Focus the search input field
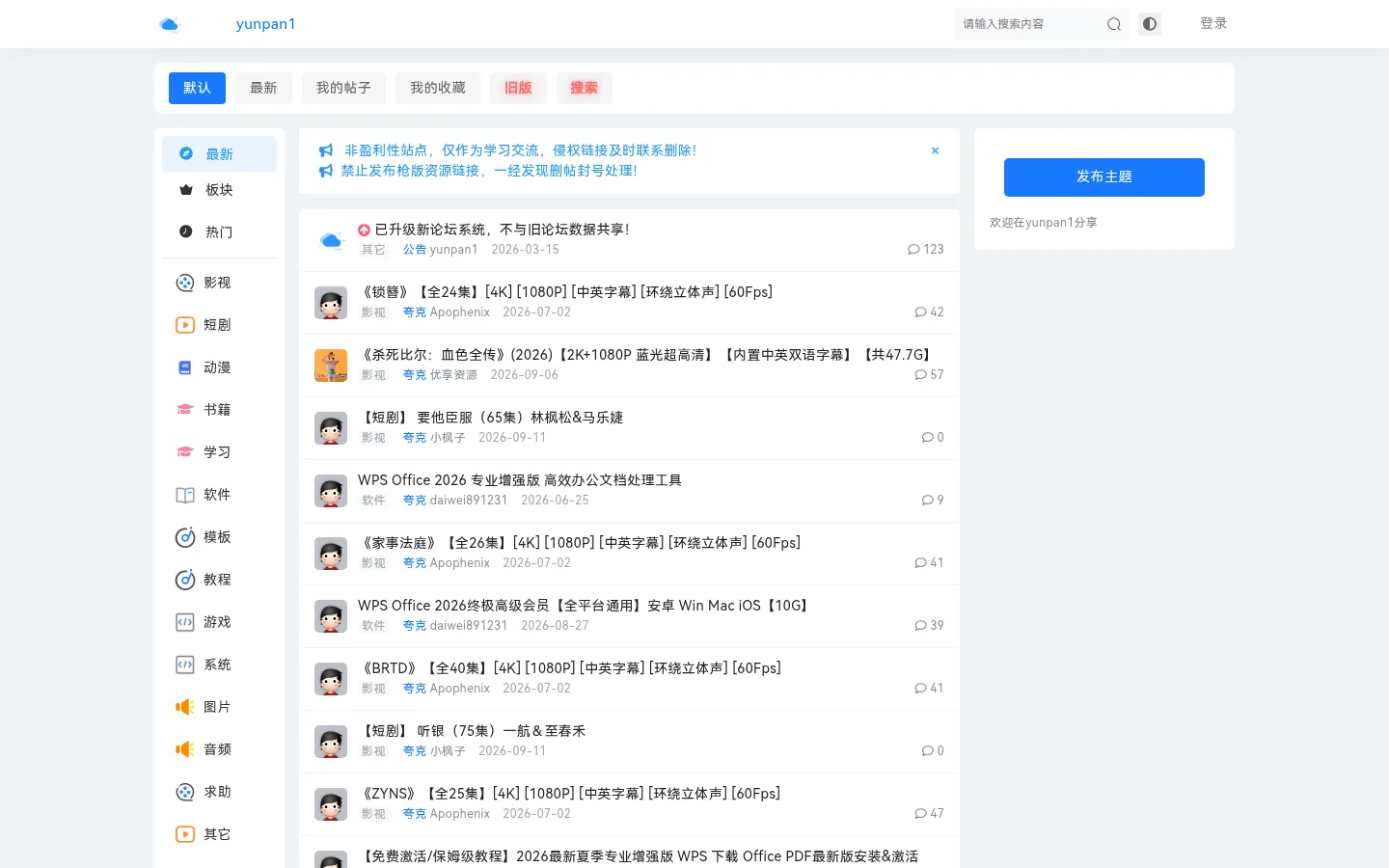The image size is (1389, 868). (x=1028, y=24)
